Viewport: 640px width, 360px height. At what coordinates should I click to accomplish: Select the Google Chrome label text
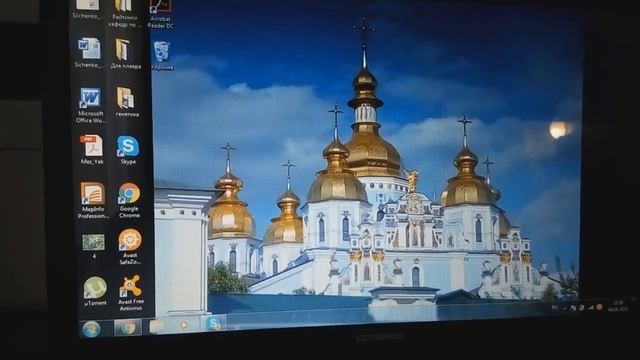pyautogui.click(x=129, y=212)
